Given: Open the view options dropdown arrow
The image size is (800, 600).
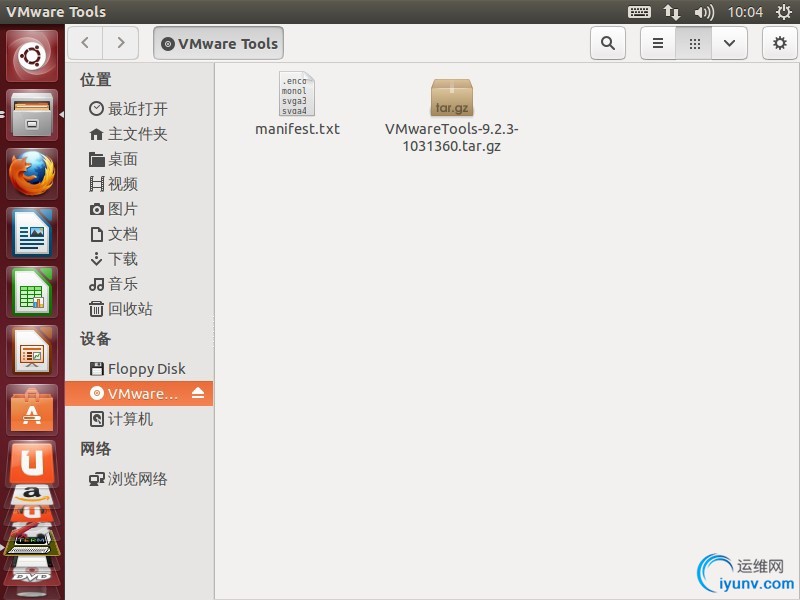Looking at the screenshot, I should point(730,43).
